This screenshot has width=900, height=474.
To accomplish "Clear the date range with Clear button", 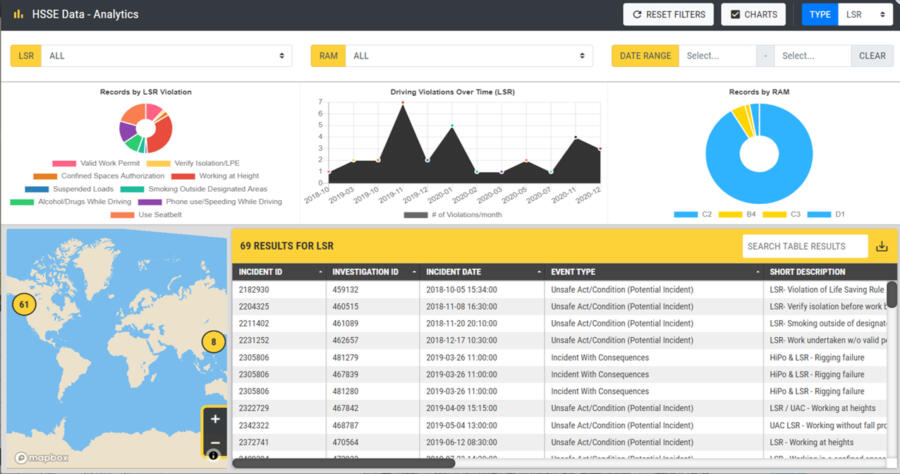I will coord(872,56).
